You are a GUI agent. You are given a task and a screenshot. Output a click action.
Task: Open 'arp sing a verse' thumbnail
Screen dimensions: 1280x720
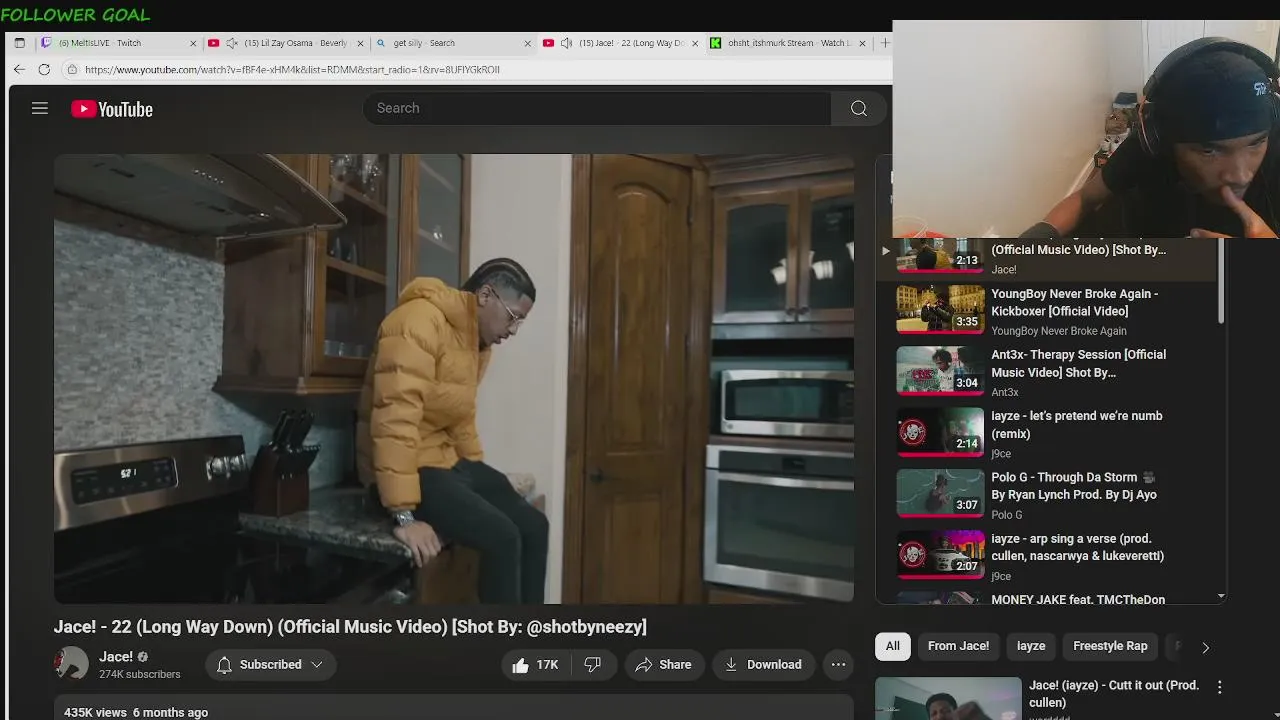pyautogui.click(x=940, y=554)
